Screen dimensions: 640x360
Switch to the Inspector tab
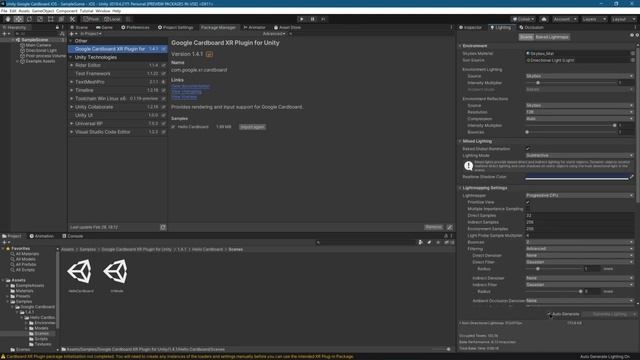pyautogui.click(x=470, y=27)
